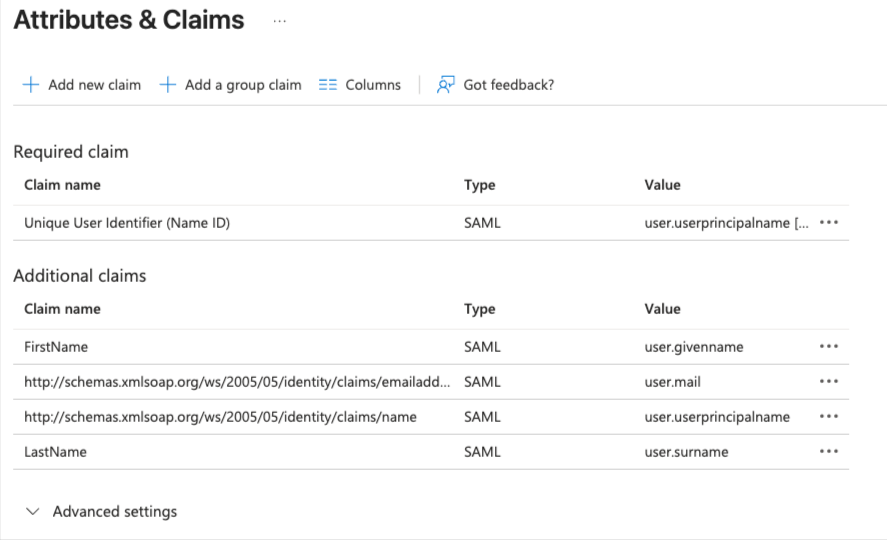Click the plus icon for Add new claim
This screenshot has height=540, width=887.
(31, 85)
